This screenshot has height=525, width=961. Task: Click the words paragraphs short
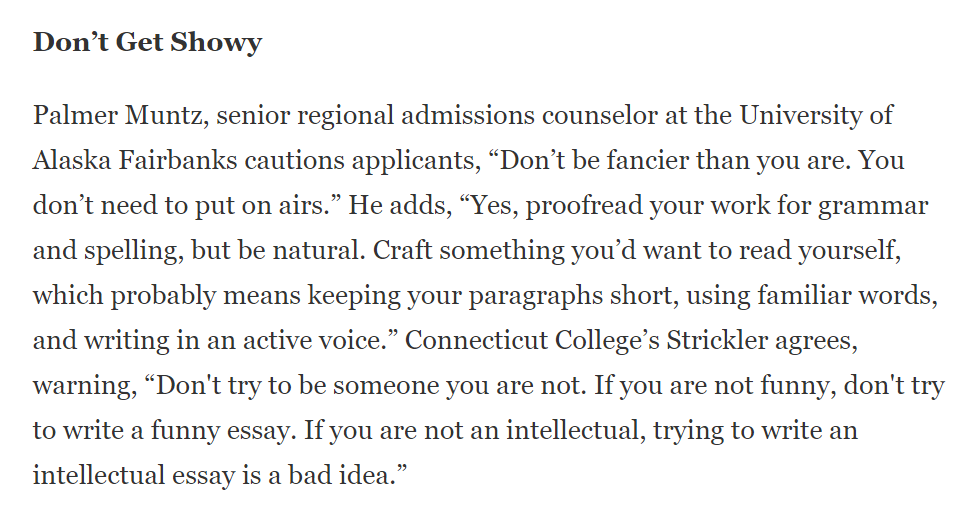pos(573,296)
